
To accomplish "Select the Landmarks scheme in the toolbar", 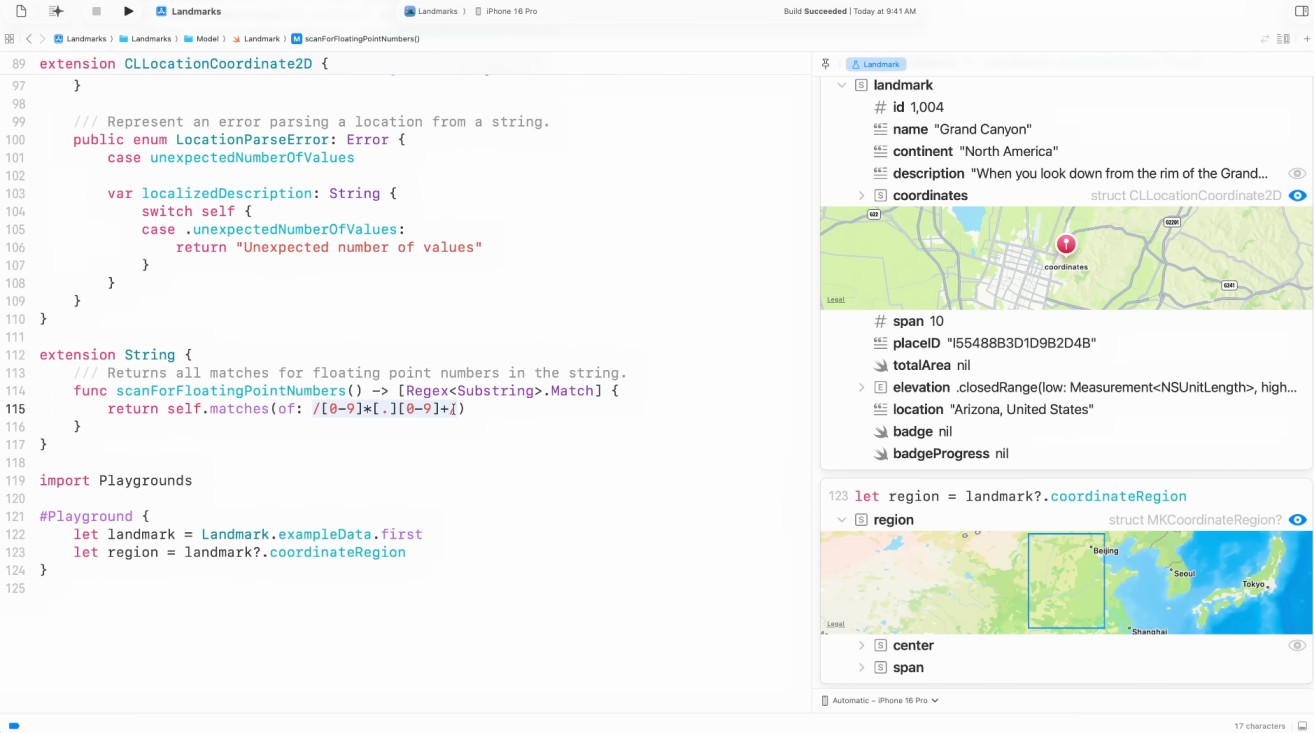I will 431,11.
